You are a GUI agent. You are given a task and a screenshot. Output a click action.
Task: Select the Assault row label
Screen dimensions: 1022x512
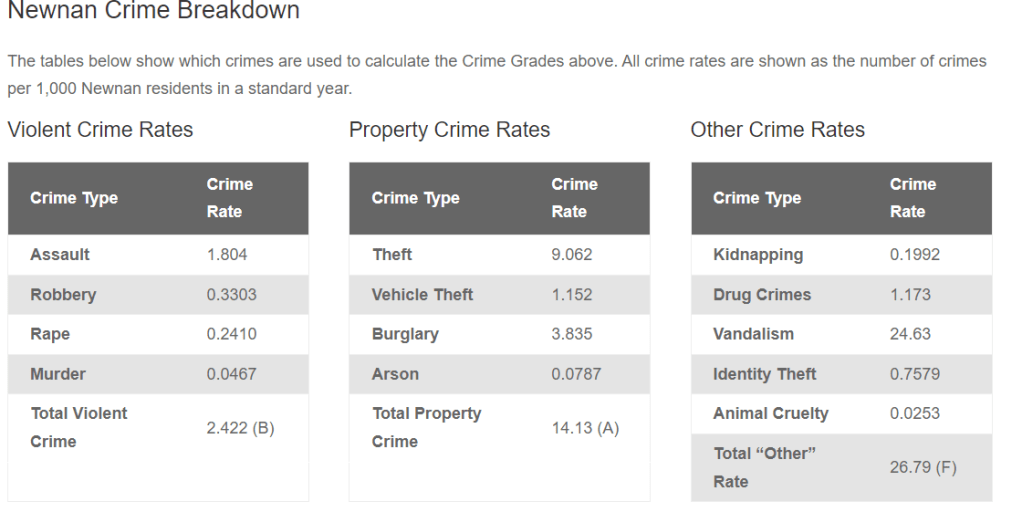pyautogui.click(x=60, y=255)
